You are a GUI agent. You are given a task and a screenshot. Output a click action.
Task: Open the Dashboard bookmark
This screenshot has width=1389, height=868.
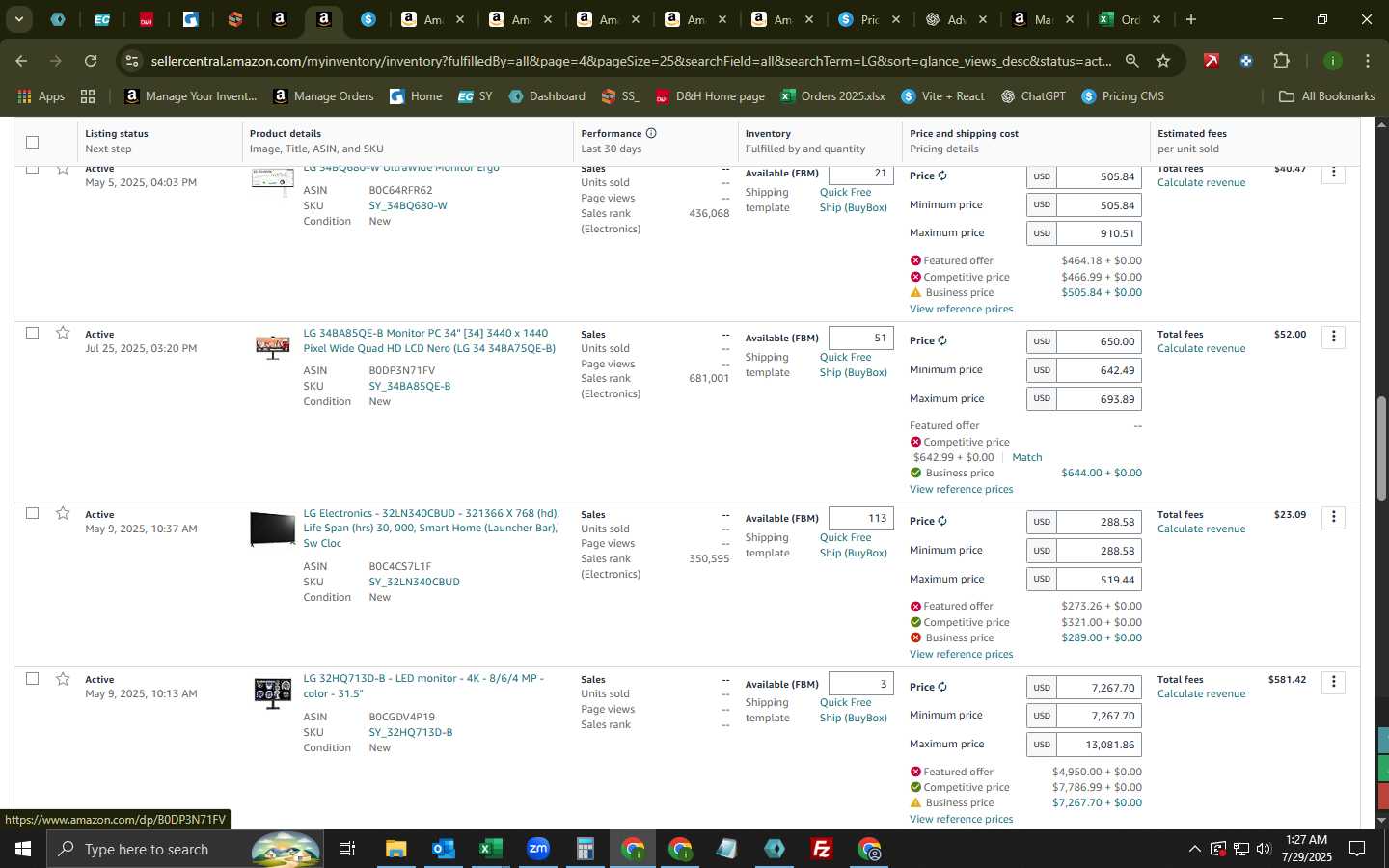click(547, 96)
